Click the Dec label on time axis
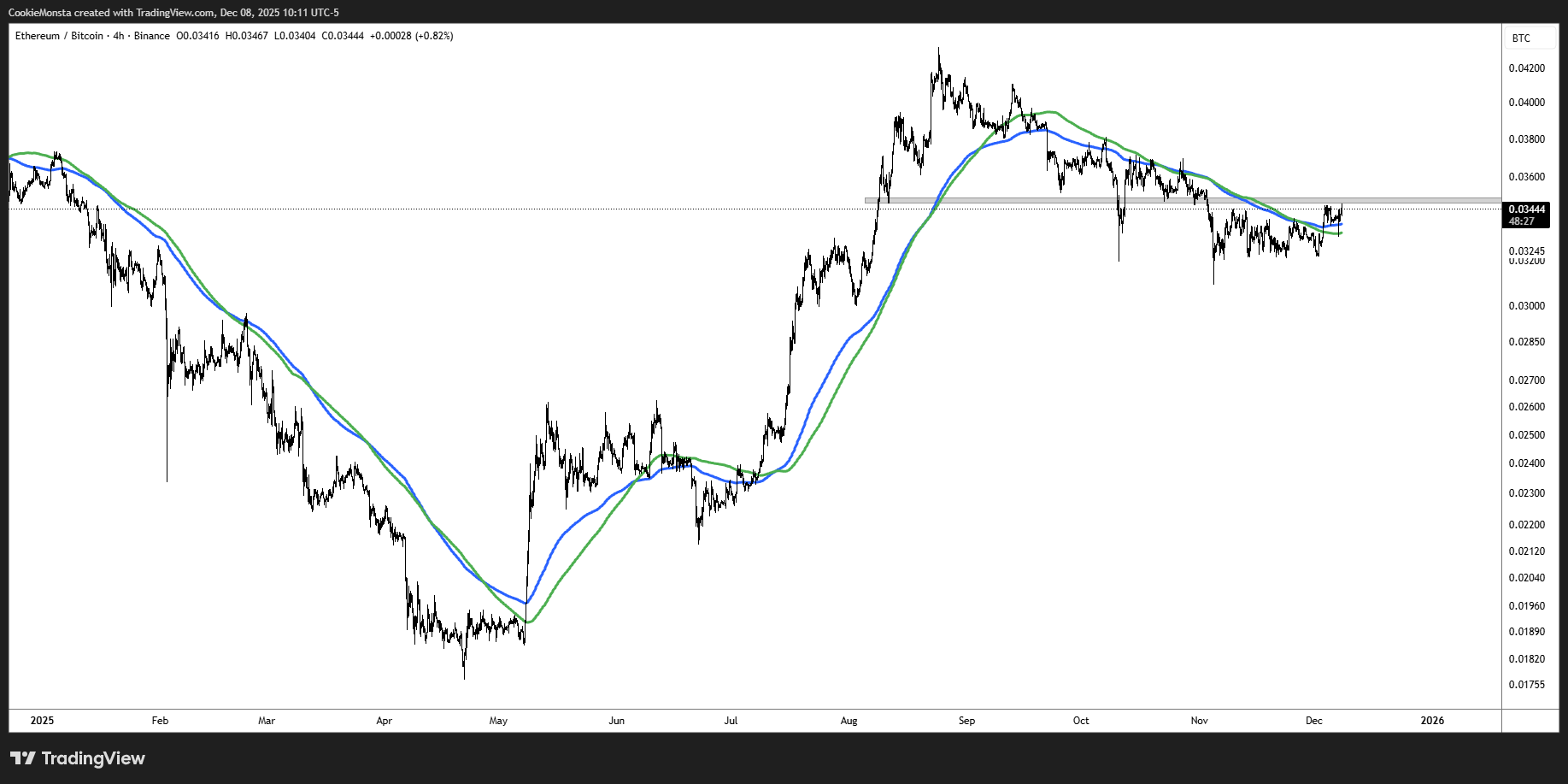The height and width of the screenshot is (784, 1568). click(x=1313, y=721)
